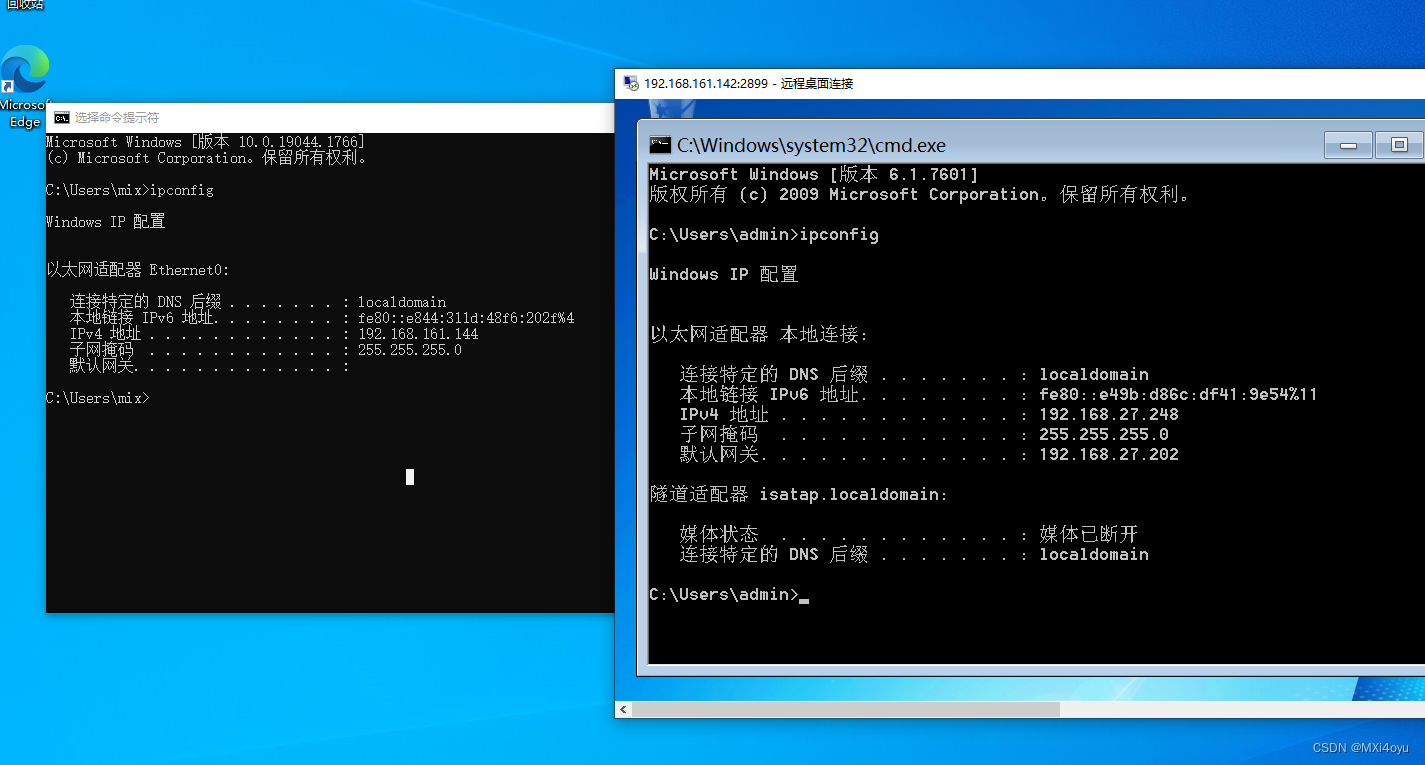Click the local command prompt title bar icon

(62, 118)
